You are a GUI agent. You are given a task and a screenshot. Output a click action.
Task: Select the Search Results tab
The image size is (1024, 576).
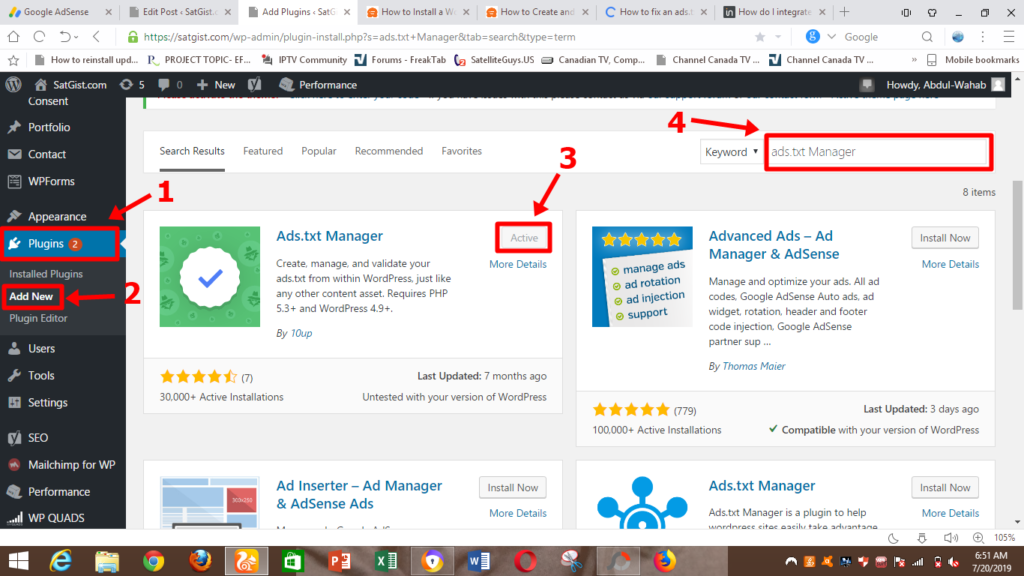[x=192, y=151]
